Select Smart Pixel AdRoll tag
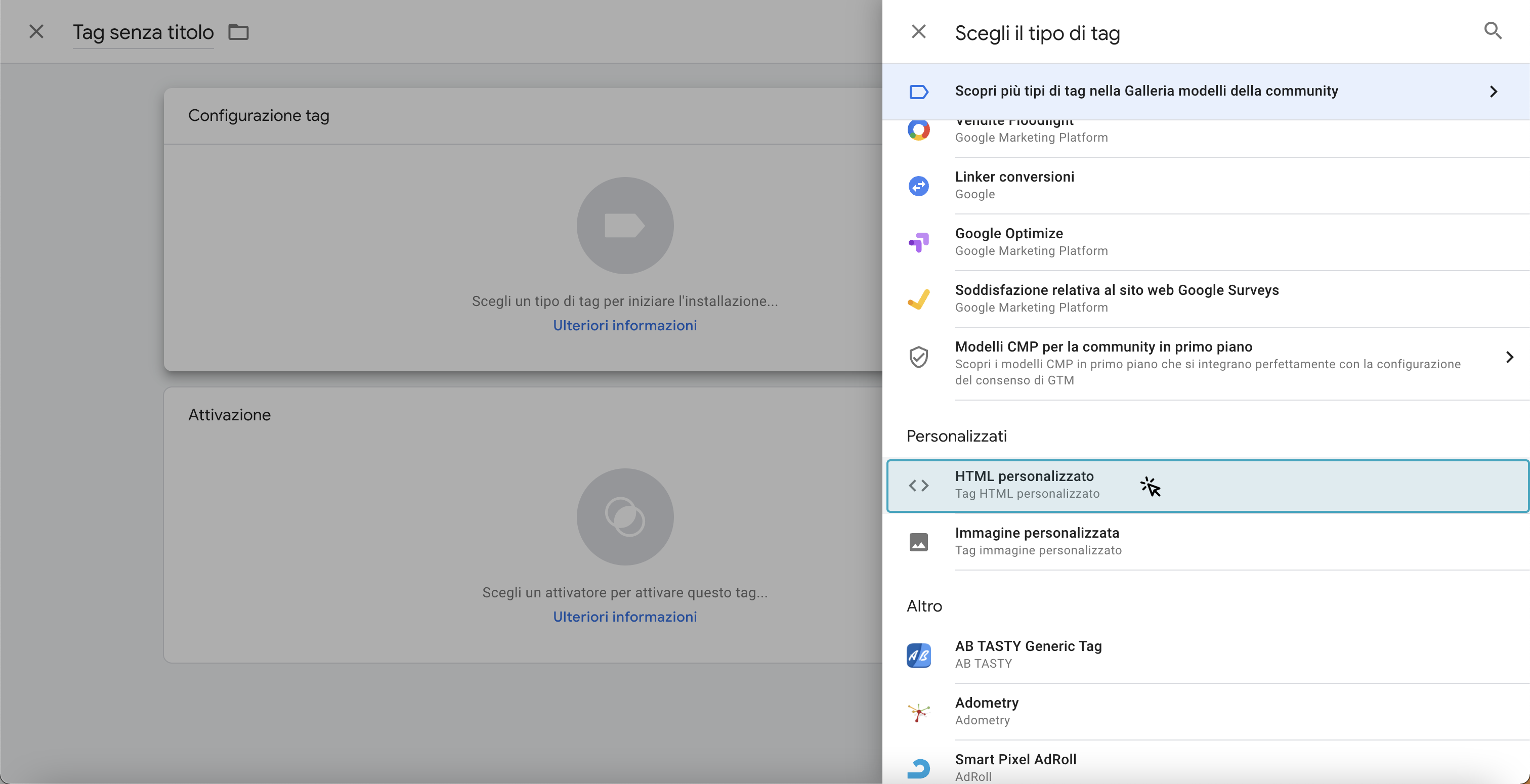This screenshot has width=1530, height=784. point(1206,763)
